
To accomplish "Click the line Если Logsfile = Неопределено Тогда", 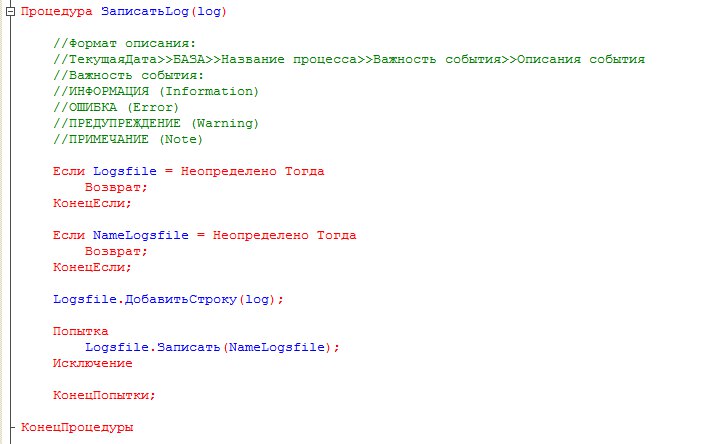I will pyautogui.click(x=189, y=172).
